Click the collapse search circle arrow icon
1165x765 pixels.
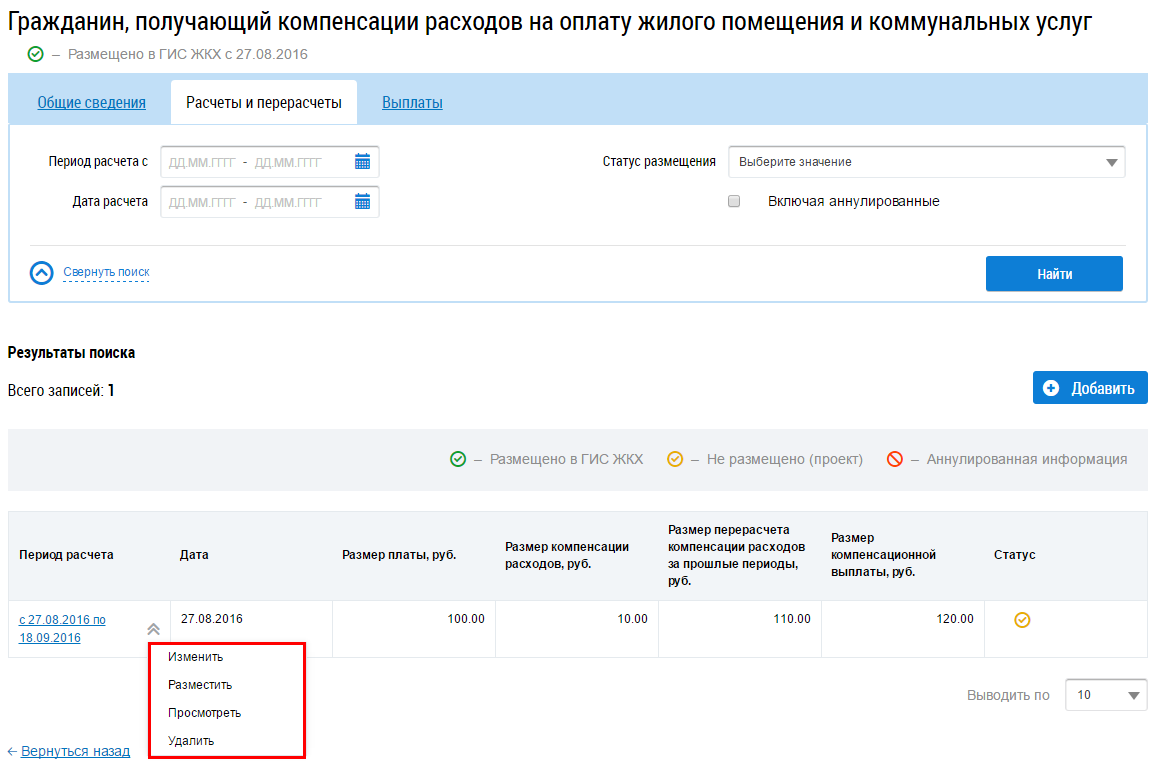[x=42, y=273]
